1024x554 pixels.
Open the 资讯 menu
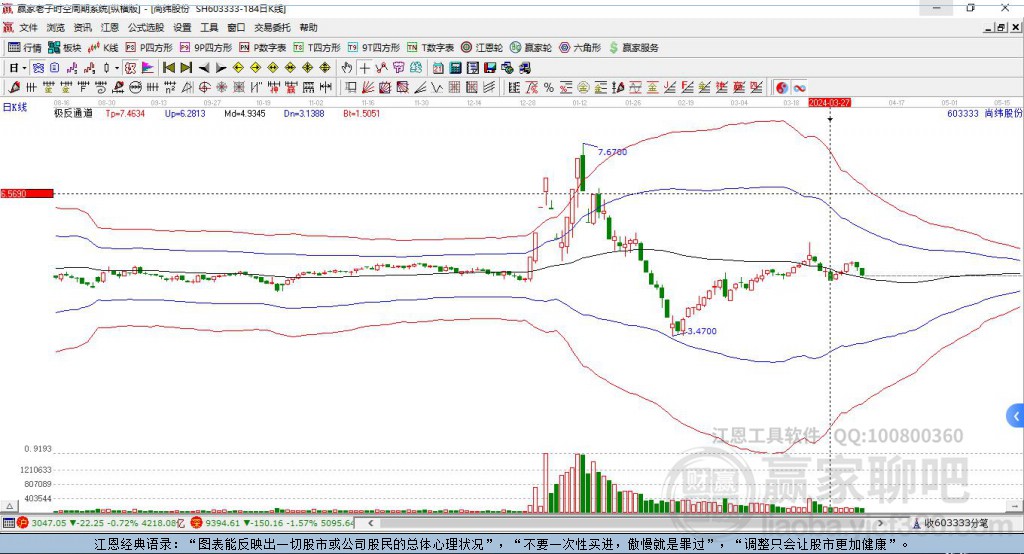(82, 27)
